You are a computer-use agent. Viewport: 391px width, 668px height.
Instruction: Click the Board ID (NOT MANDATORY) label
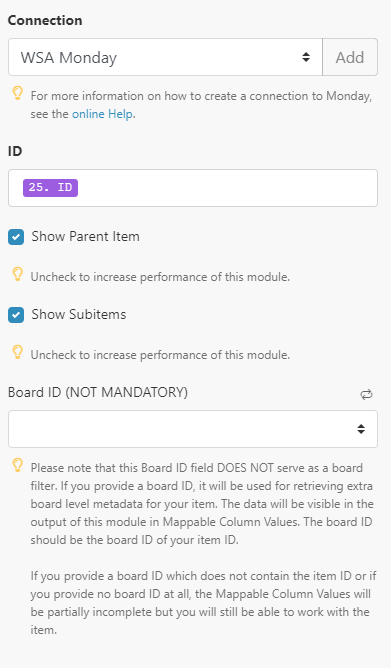(98, 392)
